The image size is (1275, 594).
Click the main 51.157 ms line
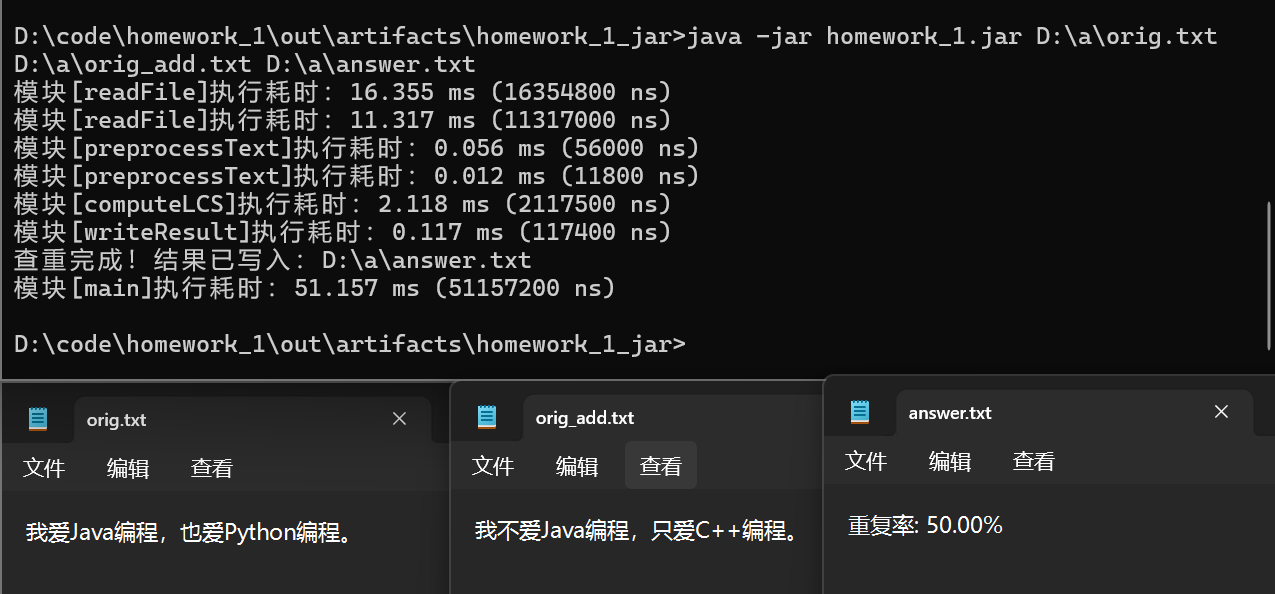(x=315, y=289)
